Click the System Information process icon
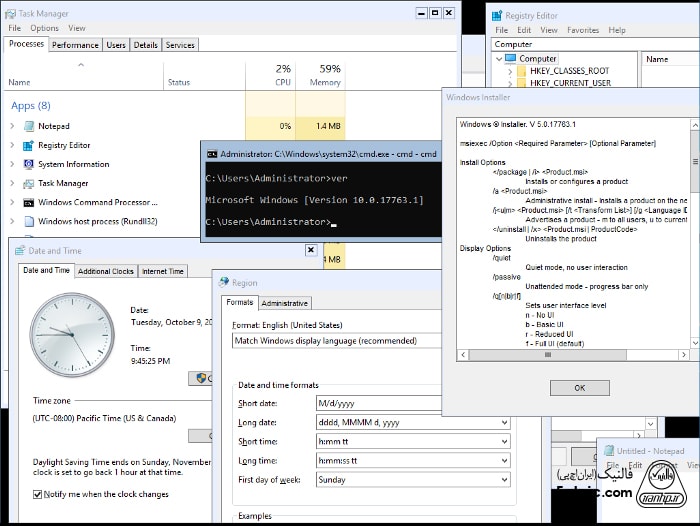Image resolution: width=700 pixels, height=526 pixels. tap(28, 164)
